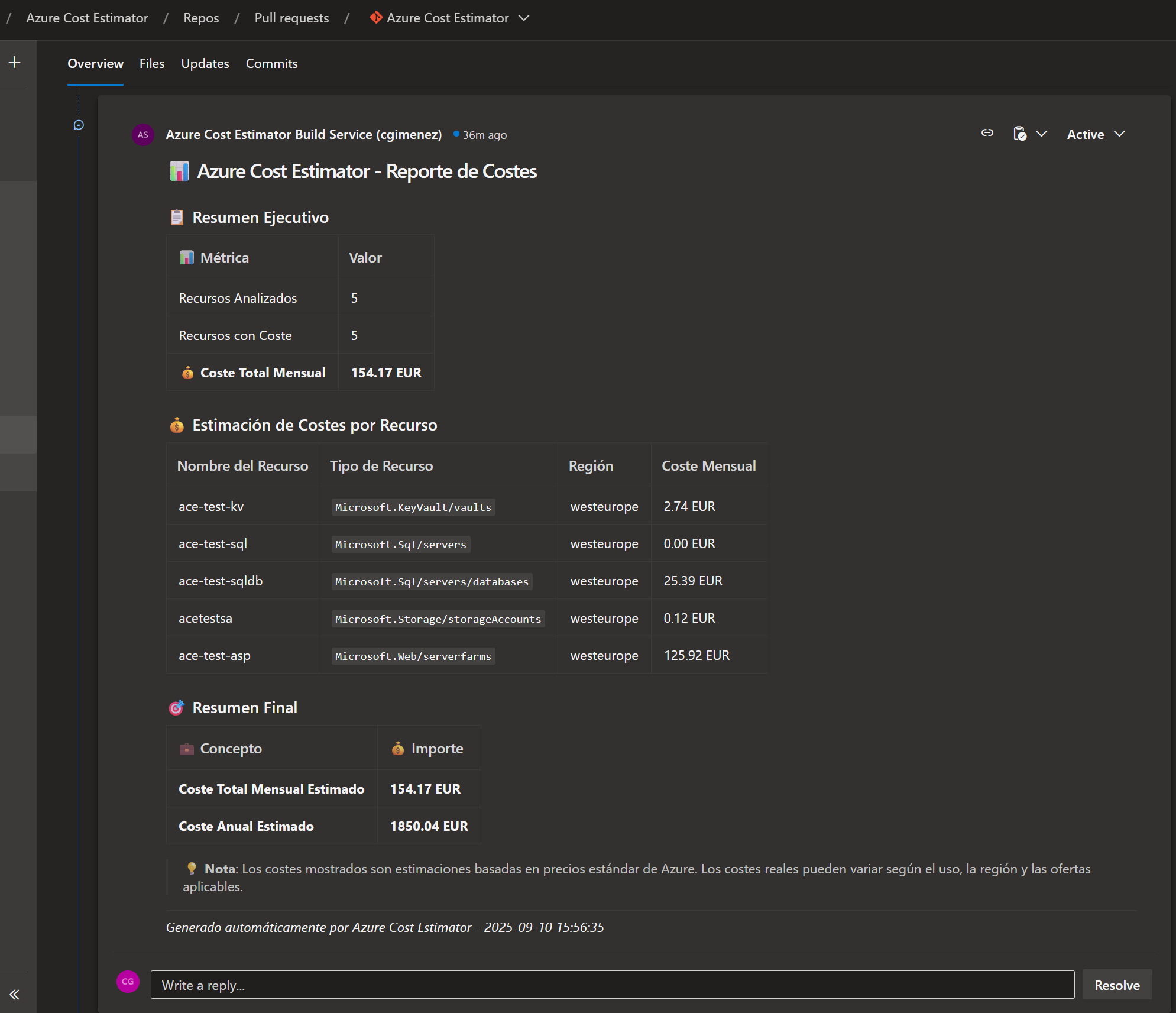The height and width of the screenshot is (1013, 1176).
Task: Select the acetestsa resource name
Action: [x=205, y=618]
